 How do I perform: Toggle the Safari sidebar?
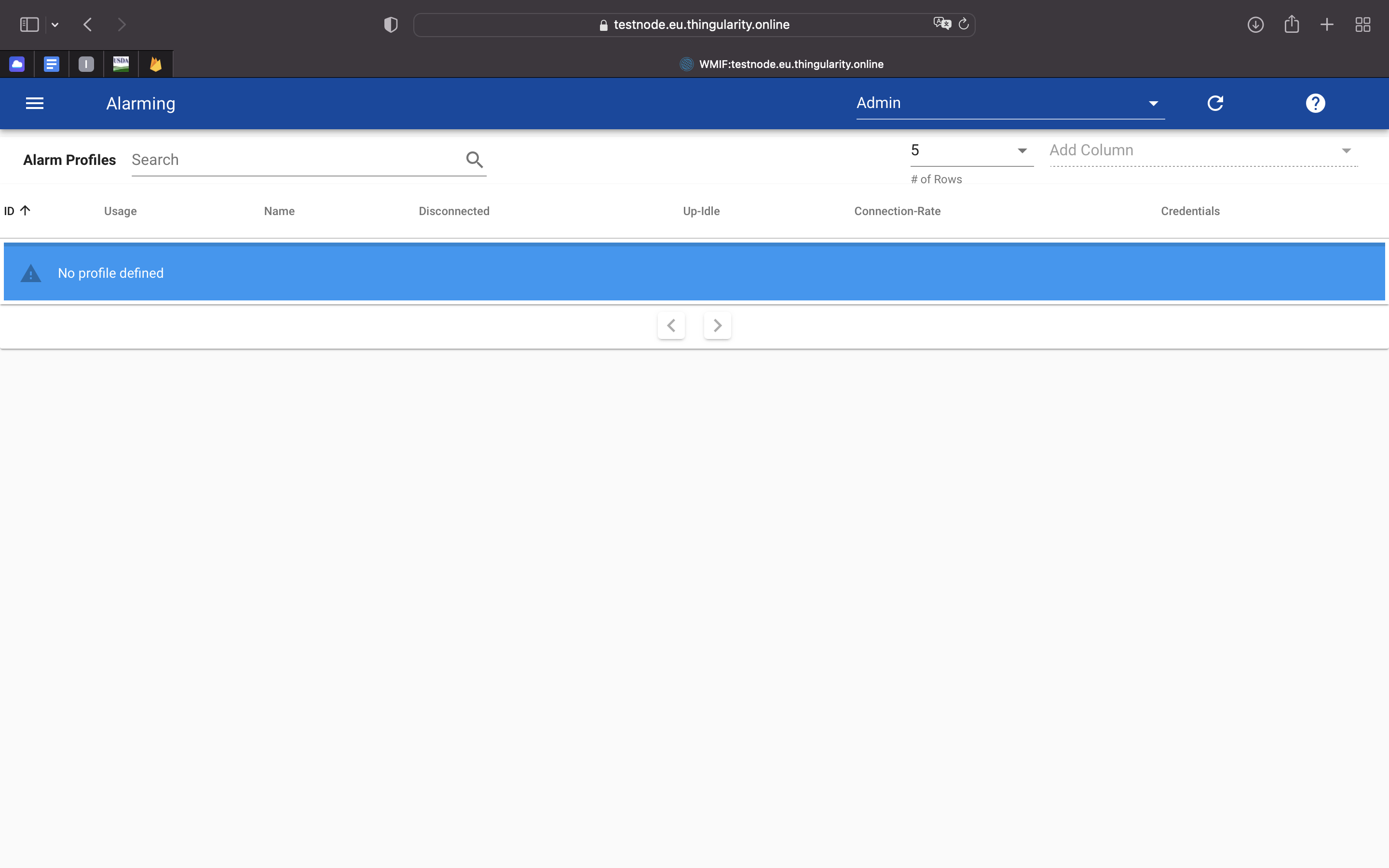coord(29,25)
